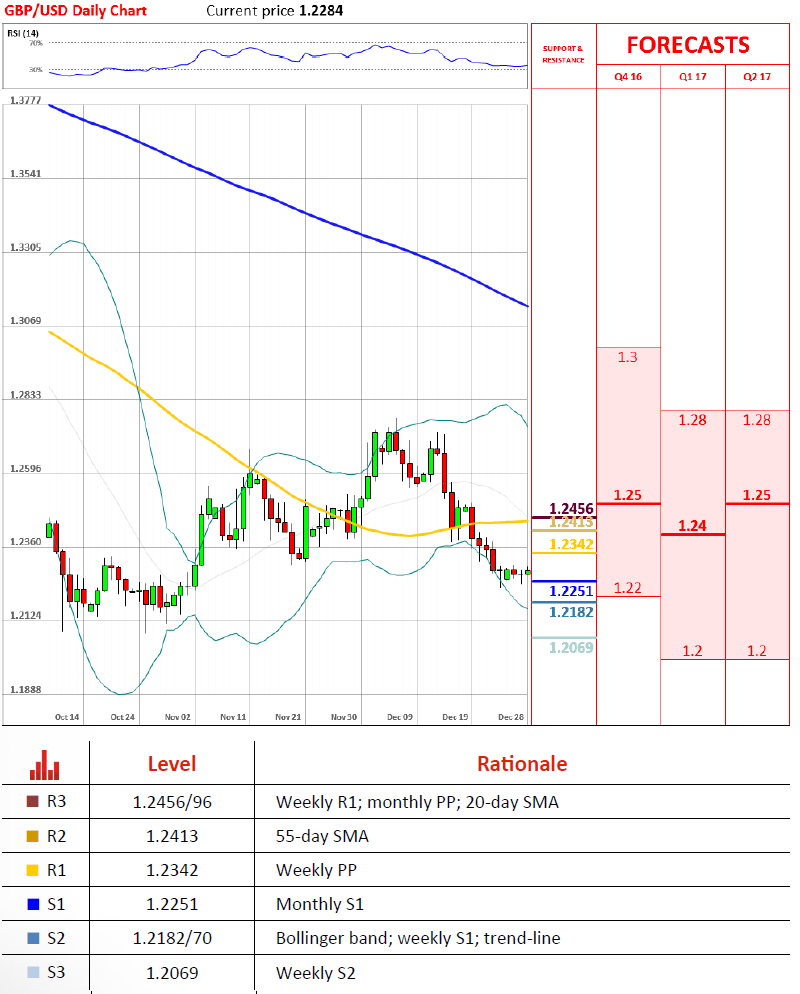The width and height of the screenshot is (800, 994).
Task: Click the 1.2 value in Q2 17 column
Action: (x=757, y=651)
